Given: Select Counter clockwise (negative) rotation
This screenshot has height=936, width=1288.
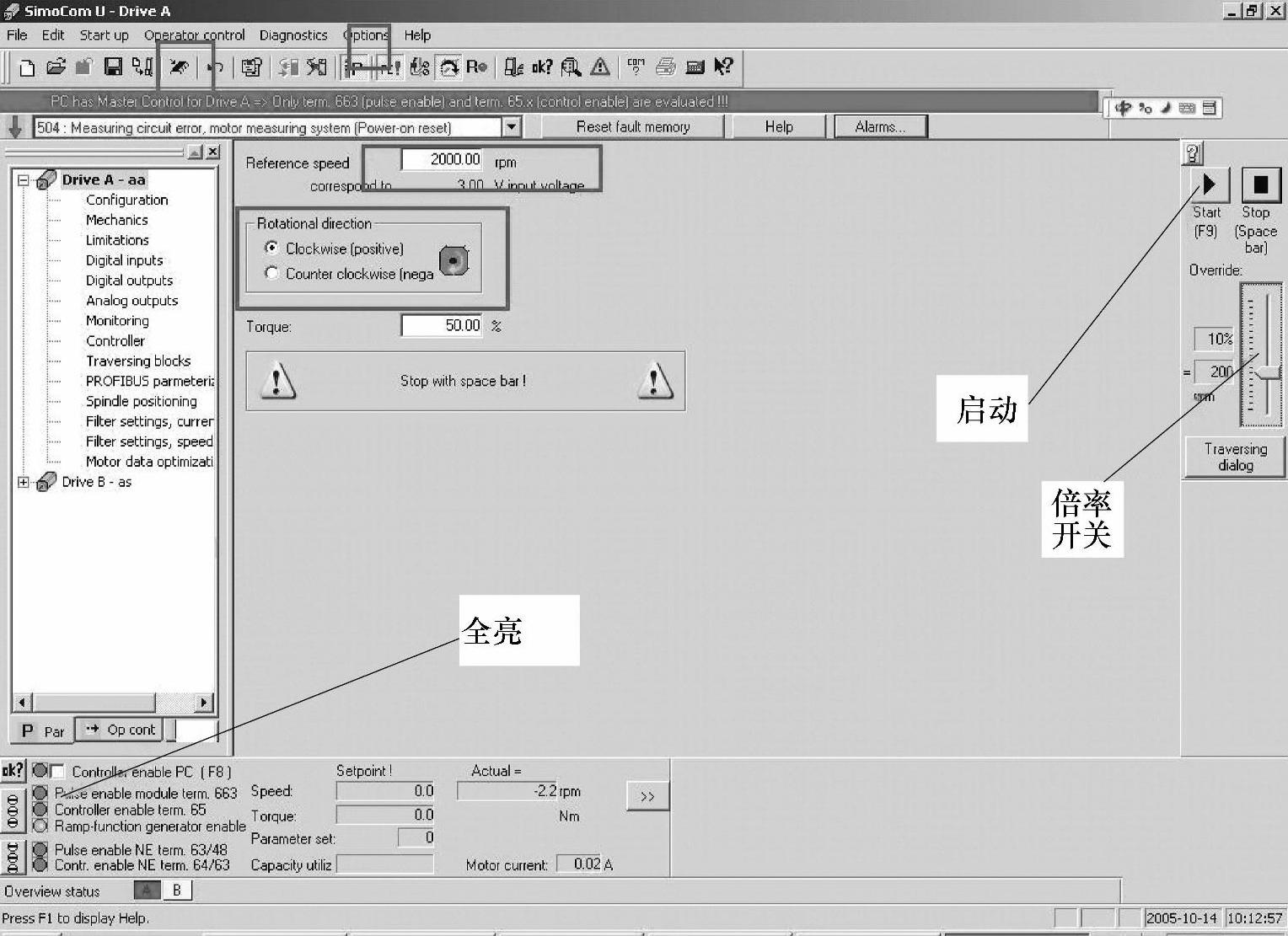Looking at the screenshot, I should point(271,273).
